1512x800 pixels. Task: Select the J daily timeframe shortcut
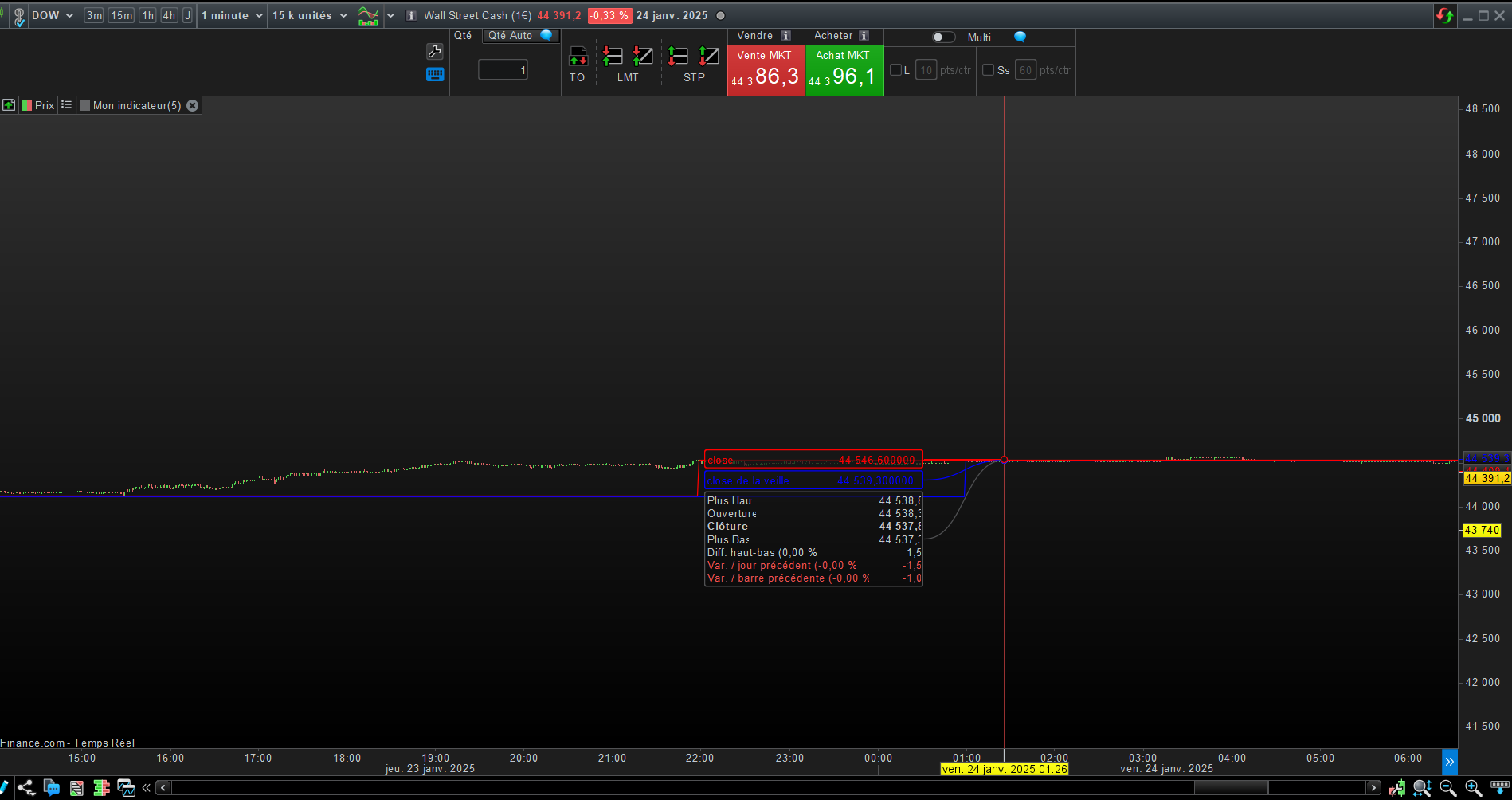pyautogui.click(x=188, y=16)
